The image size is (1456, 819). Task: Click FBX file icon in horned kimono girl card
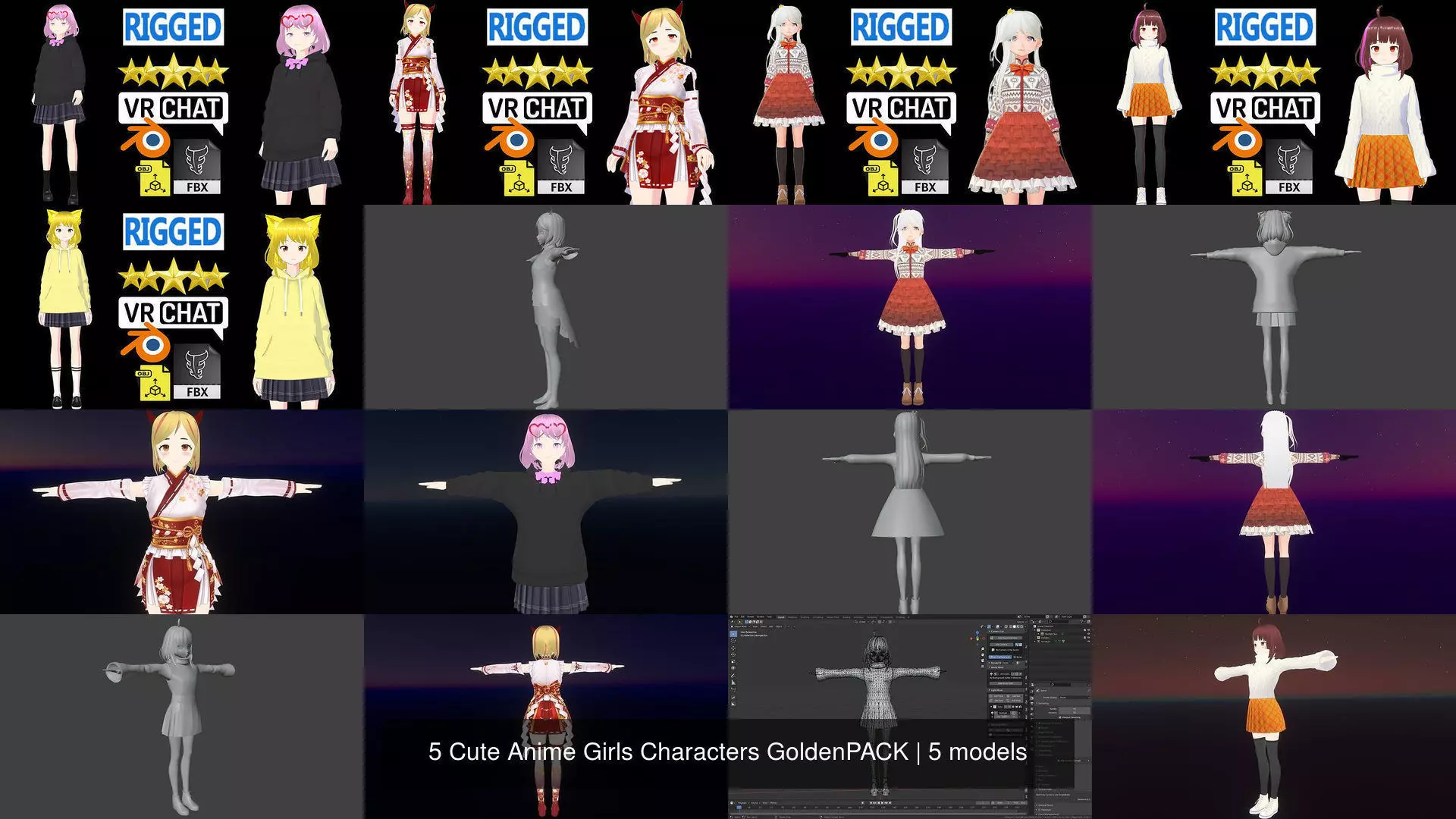point(560,166)
